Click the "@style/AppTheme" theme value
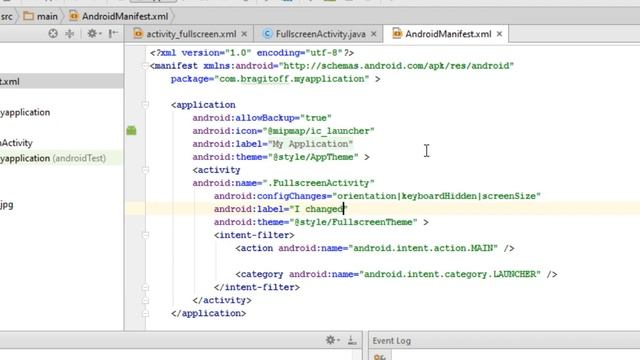Image resolution: width=640 pixels, height=360 pixels. (313, 157)
